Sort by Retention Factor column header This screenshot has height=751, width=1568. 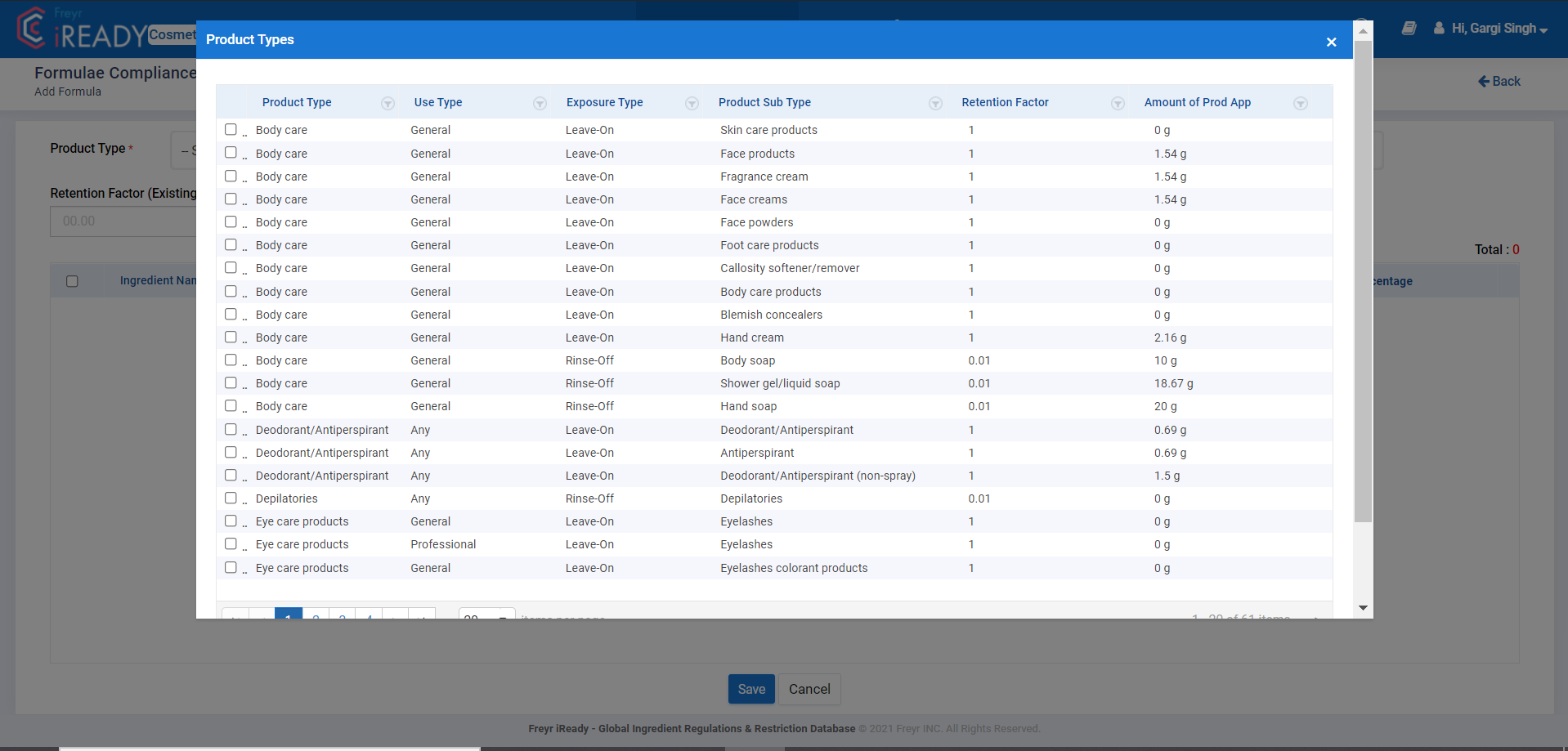point(1005,102)
